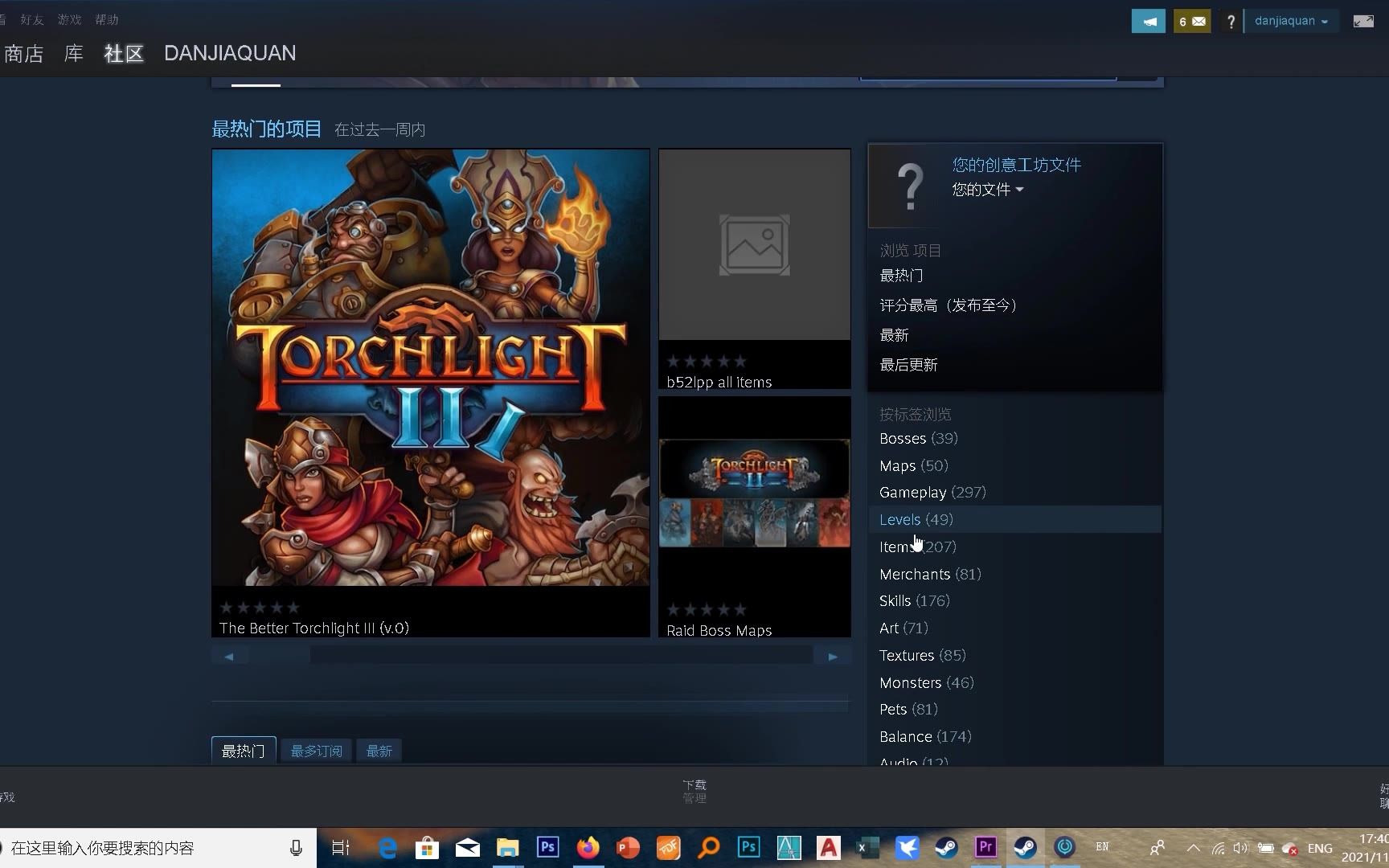Screen dimensions: 1389x868
Task: Open the b52lpp all items thumbnail
Action: 755,244
